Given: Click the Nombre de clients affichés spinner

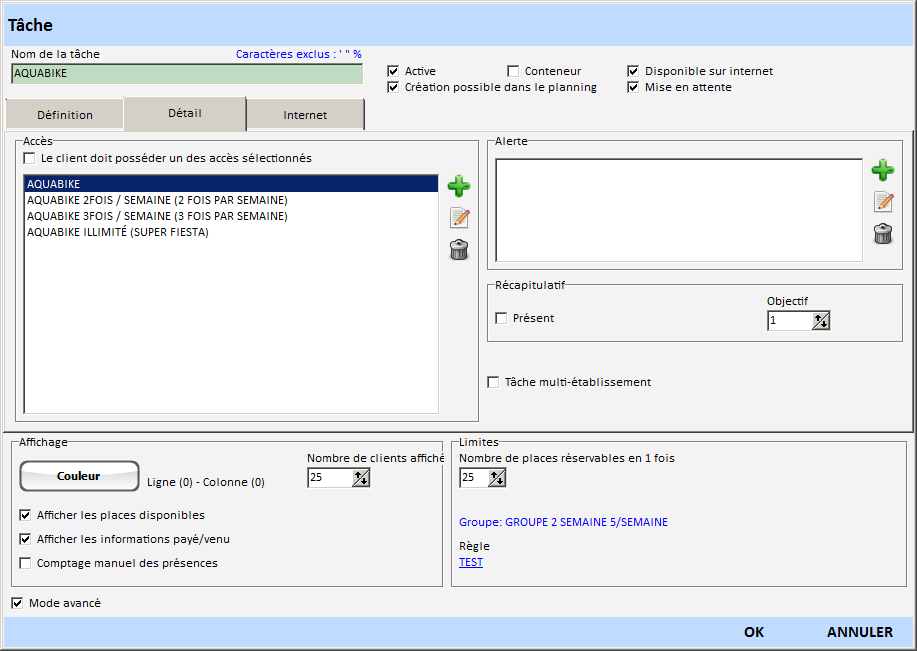Looking at the screenshot, I should (x=361, y=478).
